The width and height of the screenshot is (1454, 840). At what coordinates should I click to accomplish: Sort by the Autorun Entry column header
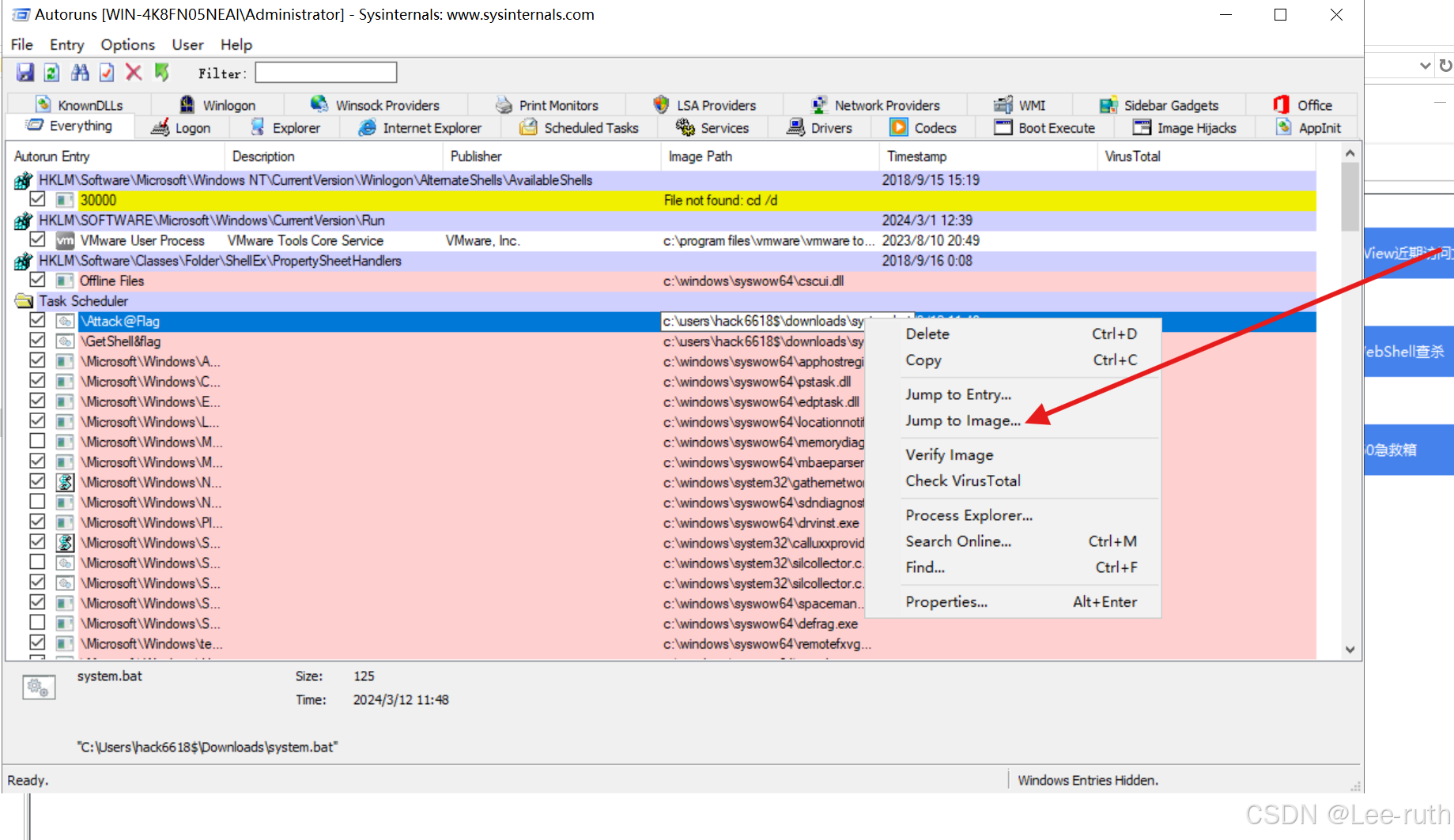(115, 156)
